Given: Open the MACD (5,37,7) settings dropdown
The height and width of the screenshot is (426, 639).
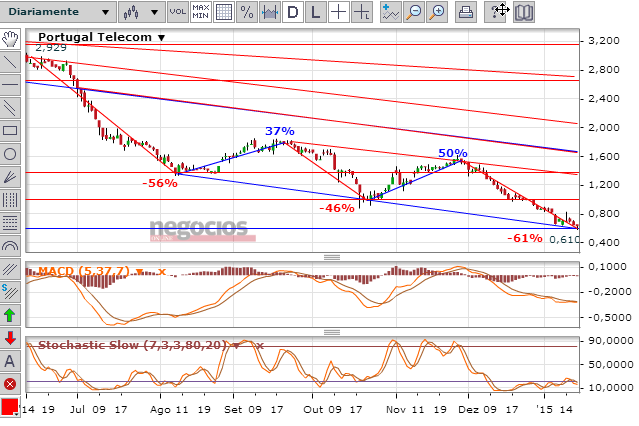Looking at the screenshot, I should 140,272.
